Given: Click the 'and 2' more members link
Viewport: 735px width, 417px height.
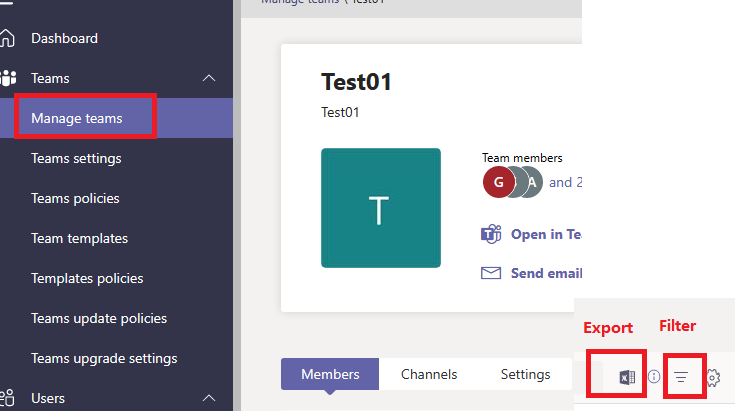Looking at the screenshot, I should (x=565, y=182).
